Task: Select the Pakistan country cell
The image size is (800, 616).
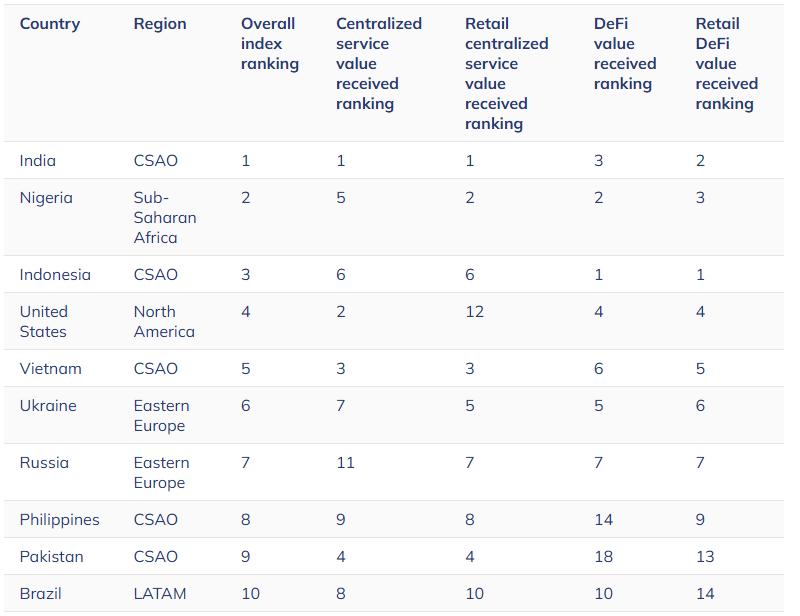Action: pos(51,557)
